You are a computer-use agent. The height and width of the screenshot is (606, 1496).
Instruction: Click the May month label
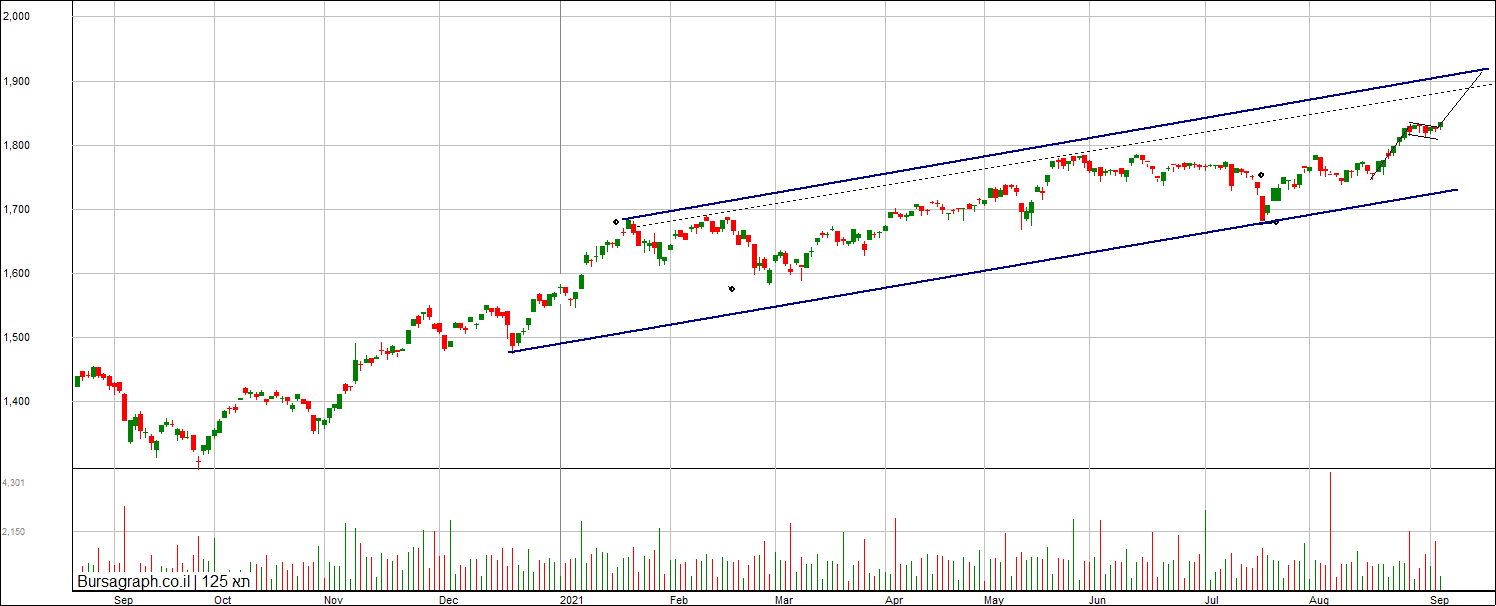click(994, 600)
